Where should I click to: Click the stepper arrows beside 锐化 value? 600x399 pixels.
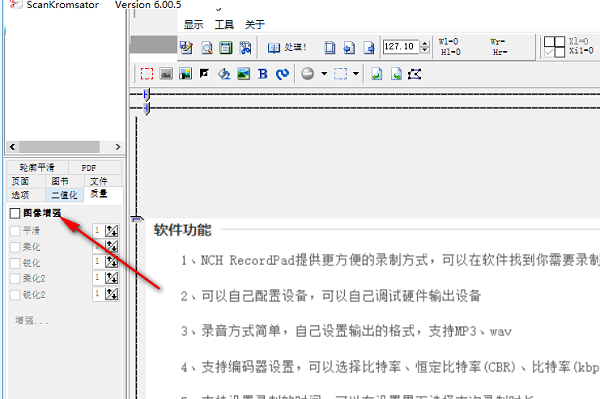pyautogui.click(x=112, y=262)
